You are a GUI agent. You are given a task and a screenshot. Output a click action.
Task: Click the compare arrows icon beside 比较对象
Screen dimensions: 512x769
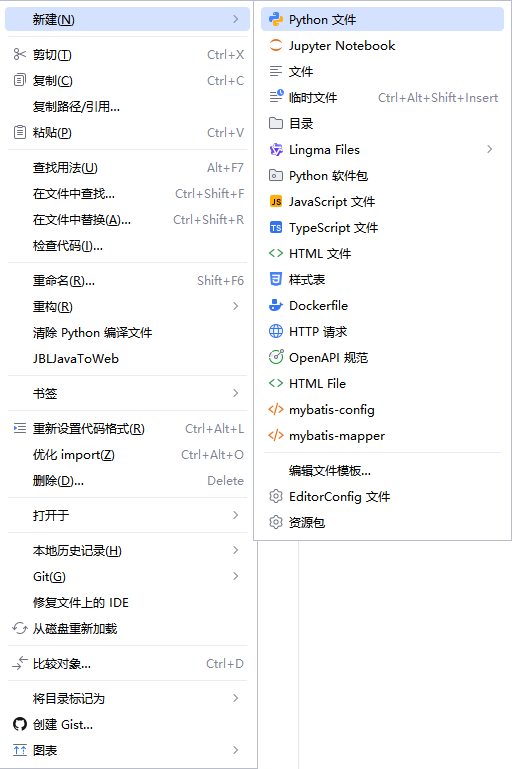[x=20, y=663]
